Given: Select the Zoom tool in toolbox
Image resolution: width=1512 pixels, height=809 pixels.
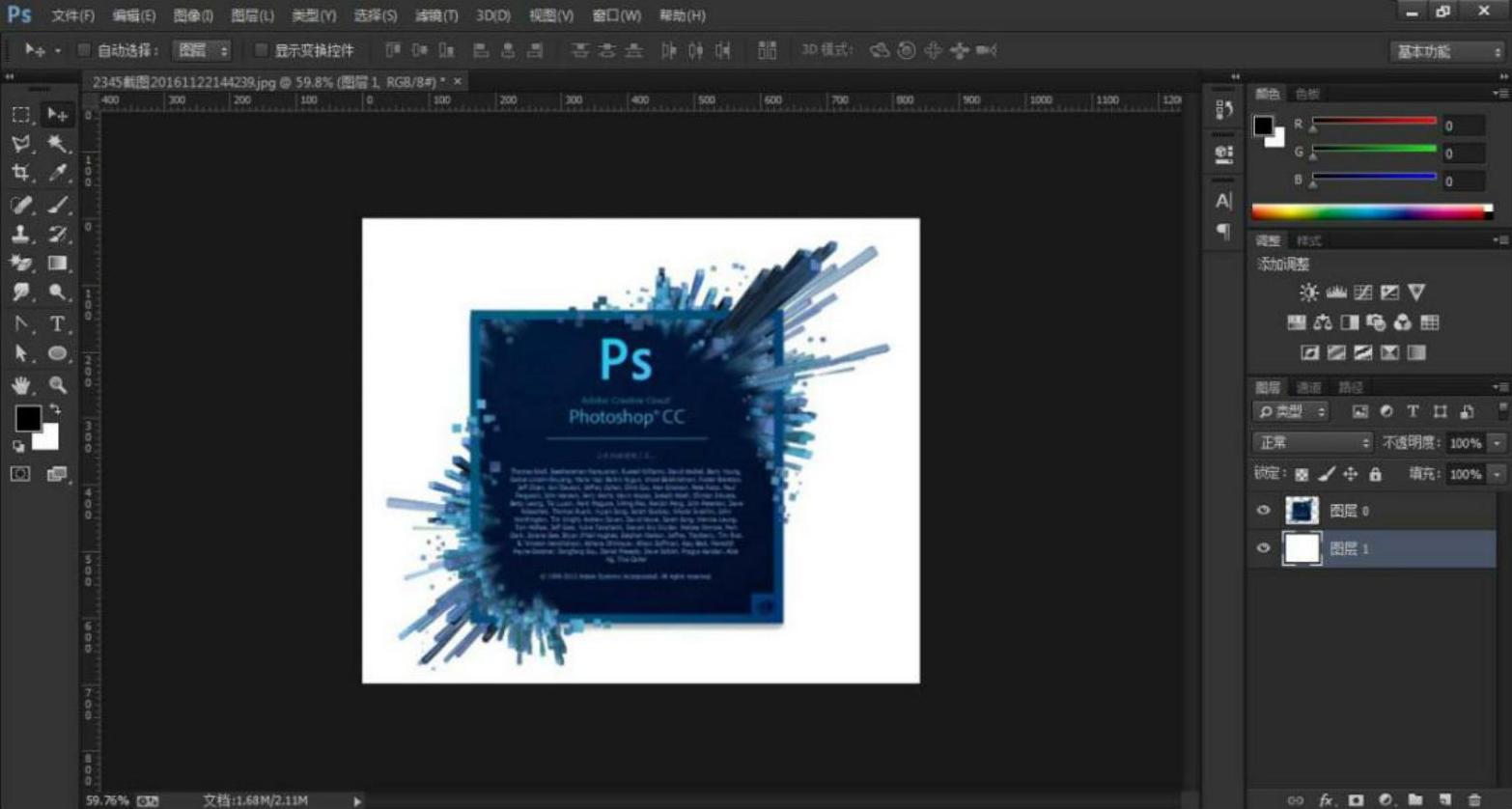Looking at the screenshot, I should pos(58,385).
